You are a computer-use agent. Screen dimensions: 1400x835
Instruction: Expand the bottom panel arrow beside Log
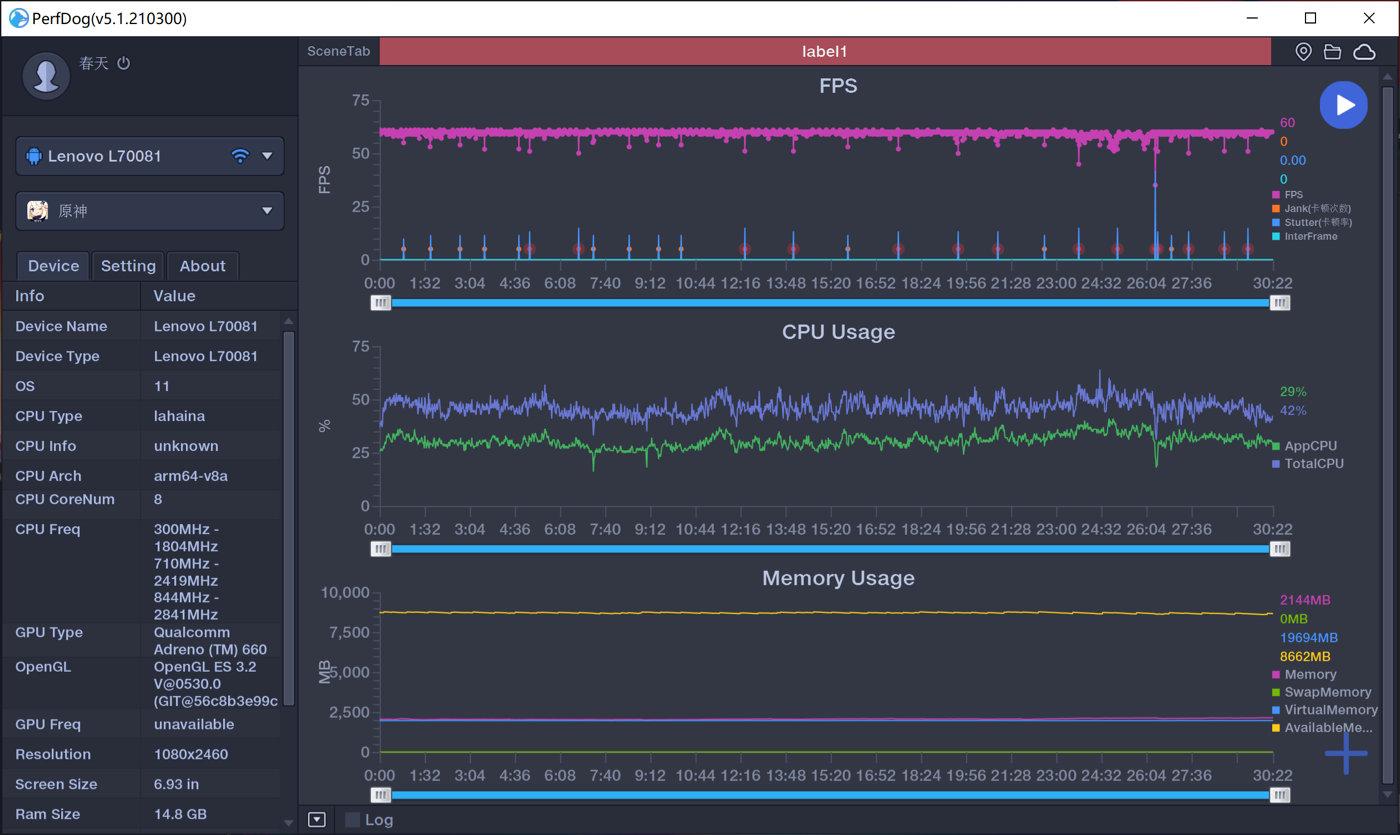click(x=317, y=820)
